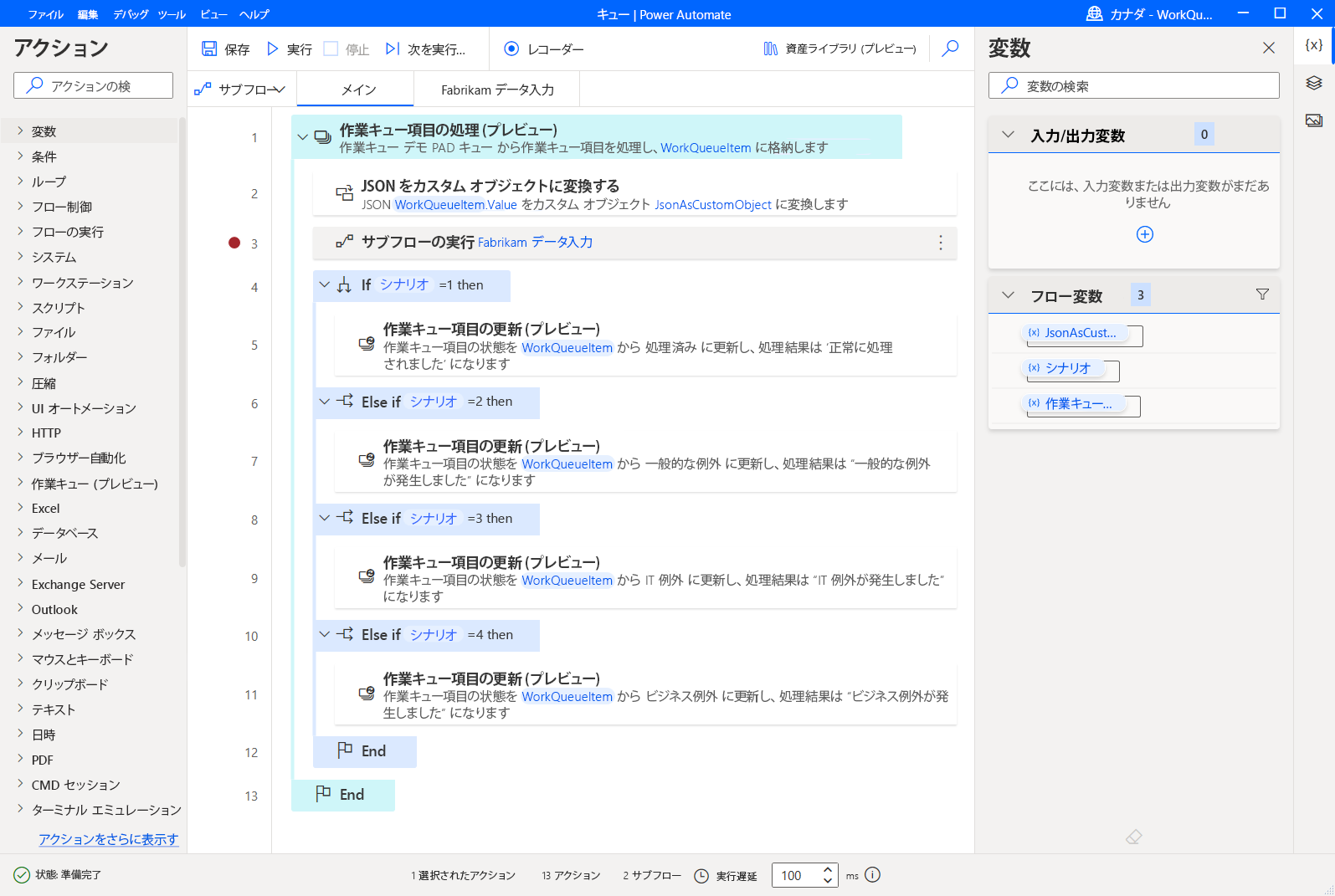The image size is (1335, 896).
Task: Add a new input/output variable plus icon
Action: coord(1145,234)
